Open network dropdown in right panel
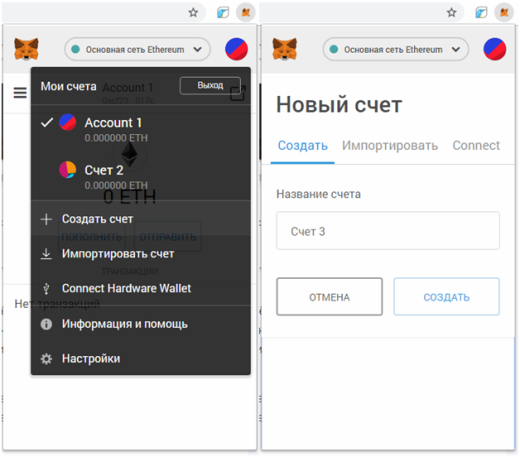This screenshot has height=457, width=520. [x=396, y=49]
